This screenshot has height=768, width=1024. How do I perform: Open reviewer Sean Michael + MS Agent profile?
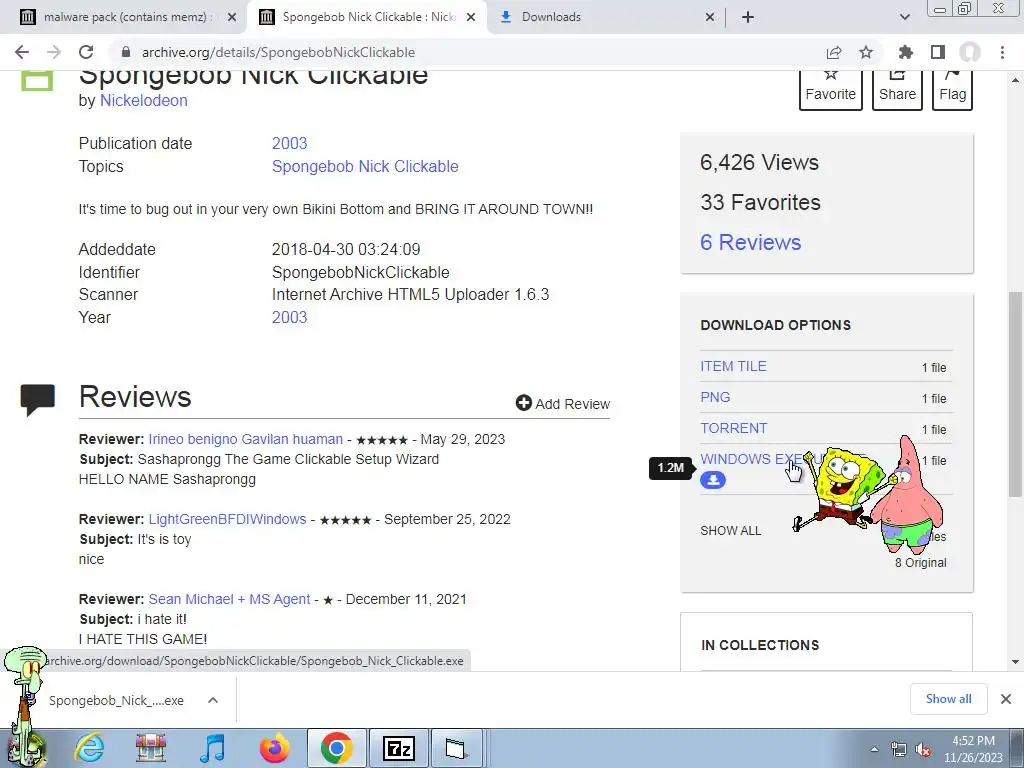click(229, 599)
